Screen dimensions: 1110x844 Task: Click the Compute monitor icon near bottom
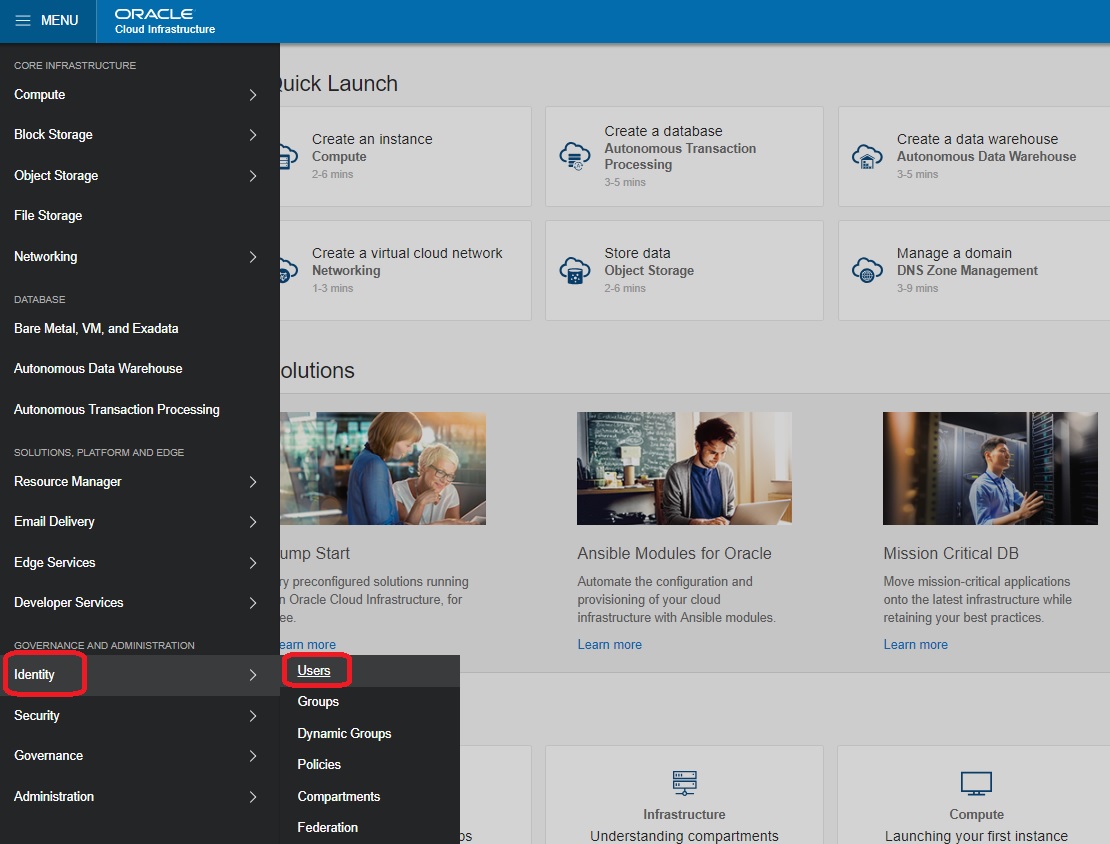pos(975,783)
